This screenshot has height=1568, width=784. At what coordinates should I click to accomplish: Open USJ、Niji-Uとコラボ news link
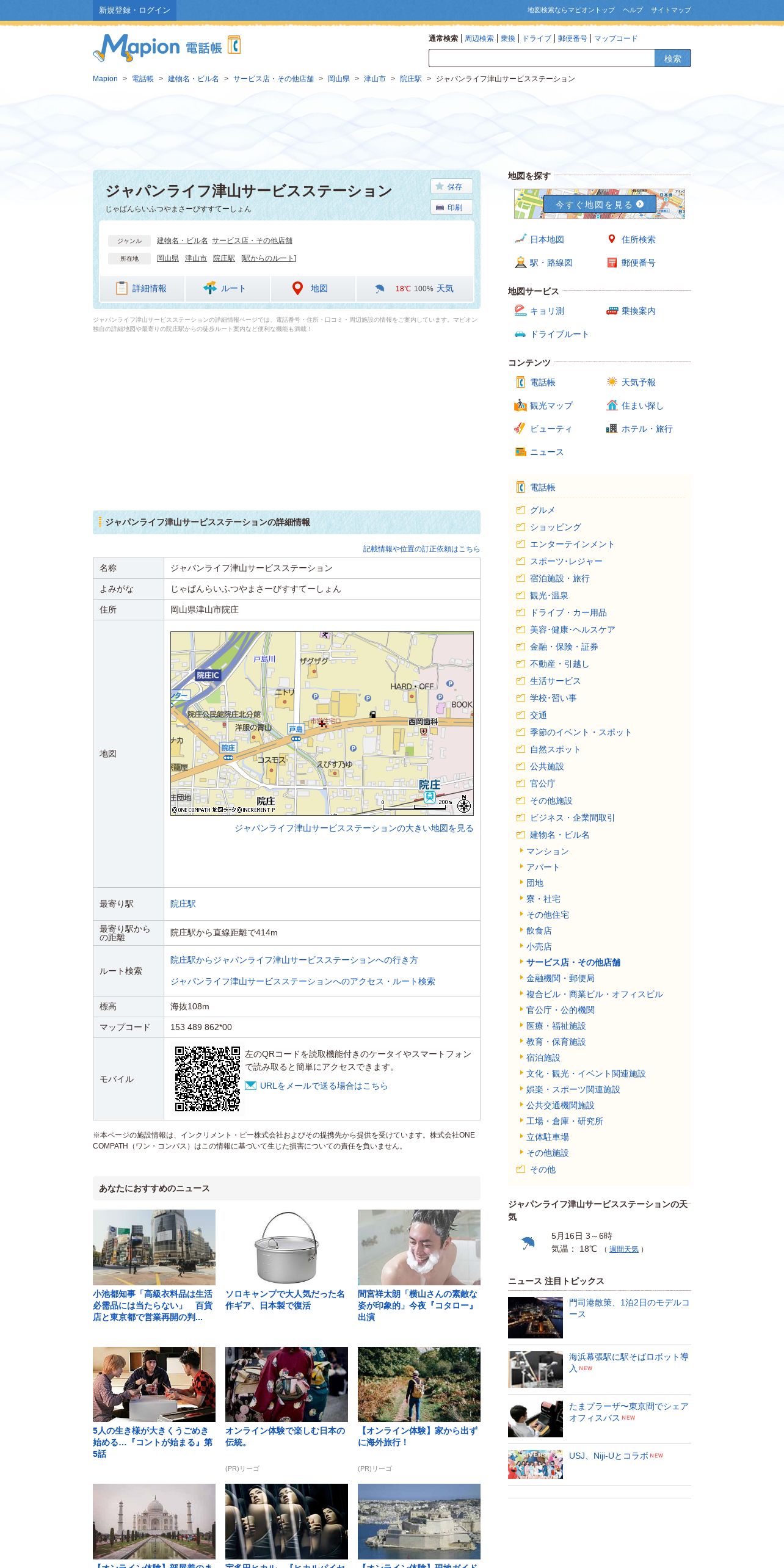click(609, 1456)
